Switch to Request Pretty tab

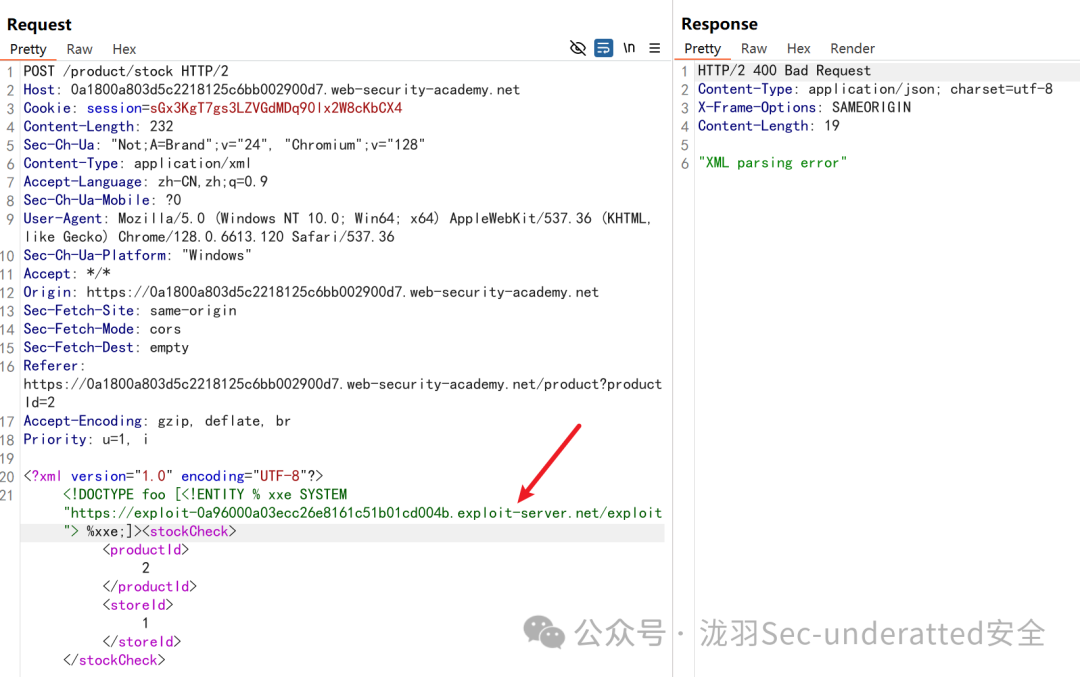[28, 49]
